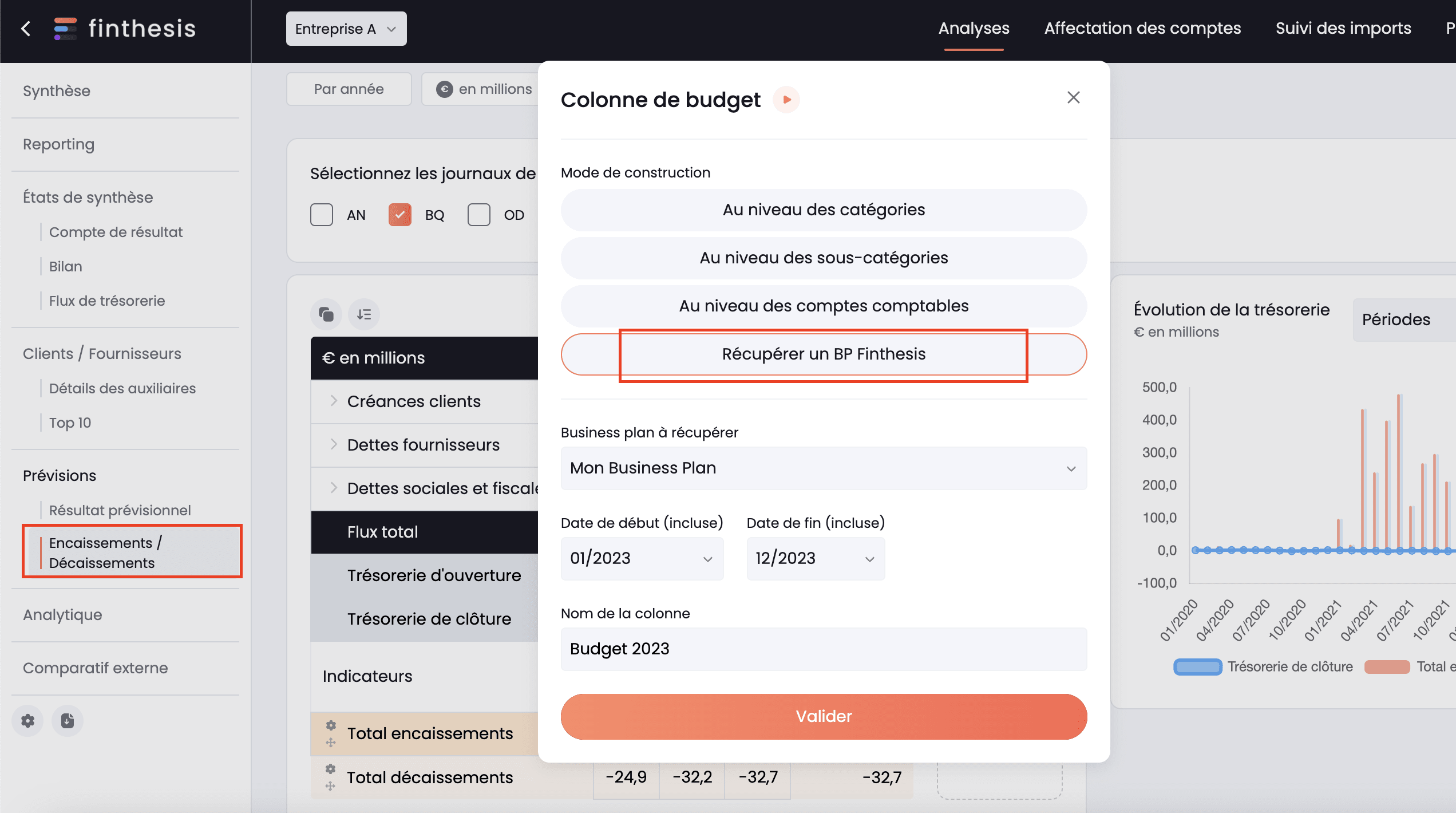The height and width of the screenshot is (813, 1456).
Task: Open the 'Analyses' tab
Action: [975, 28]
